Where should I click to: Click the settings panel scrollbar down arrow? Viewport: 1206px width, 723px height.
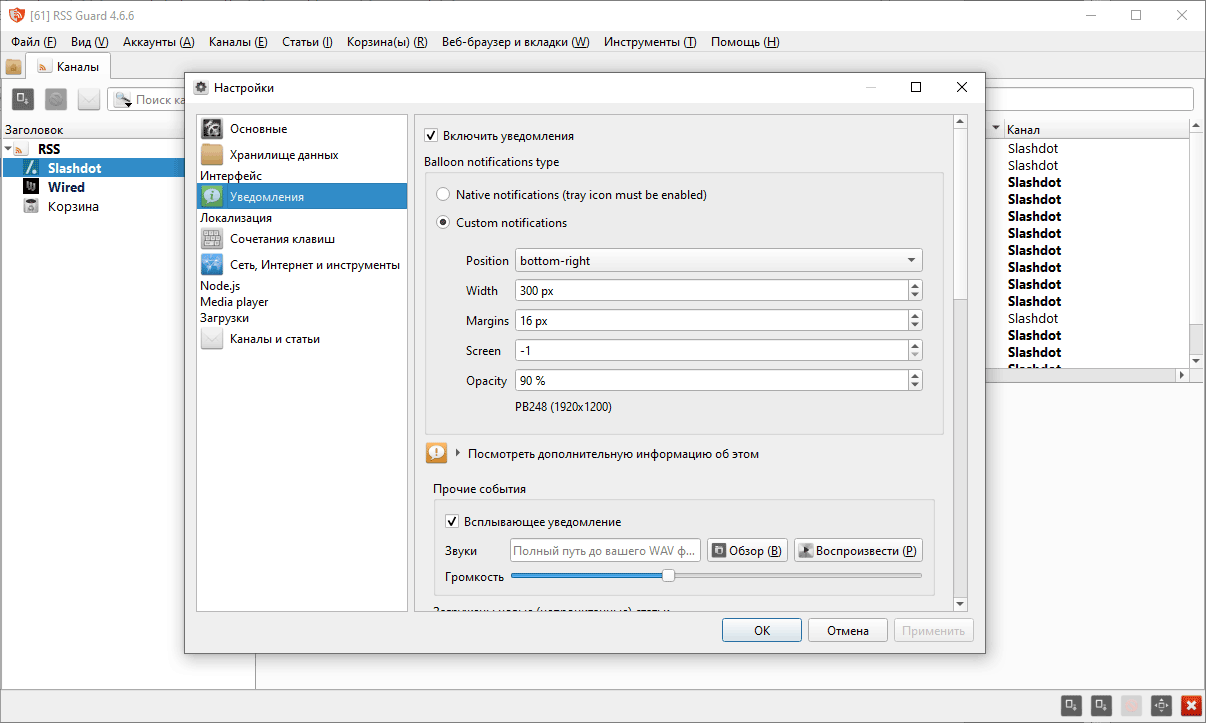click(960, 604)
